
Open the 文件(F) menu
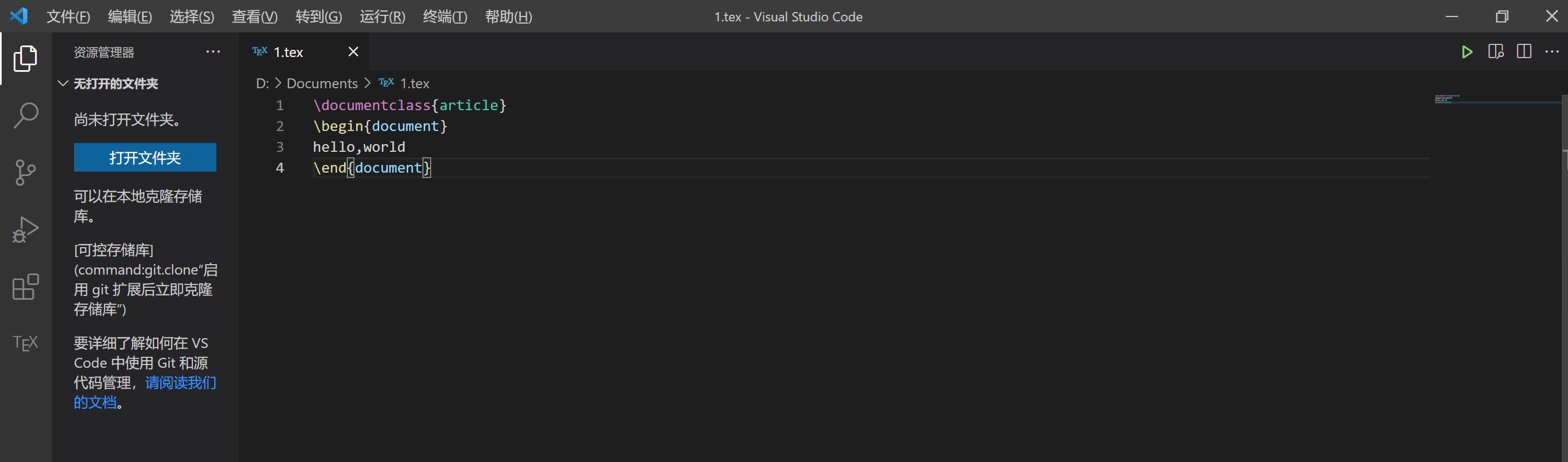click(68, 16)
